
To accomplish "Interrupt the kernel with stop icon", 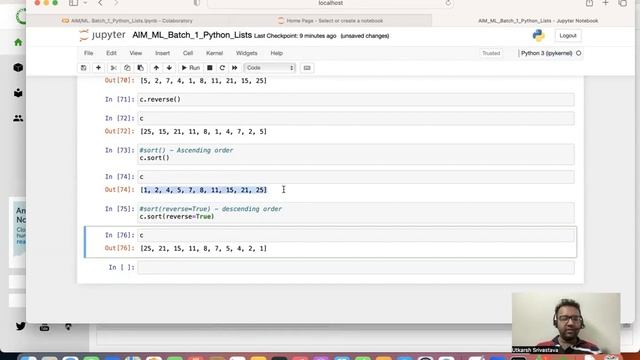I will (x=209, y=68).
